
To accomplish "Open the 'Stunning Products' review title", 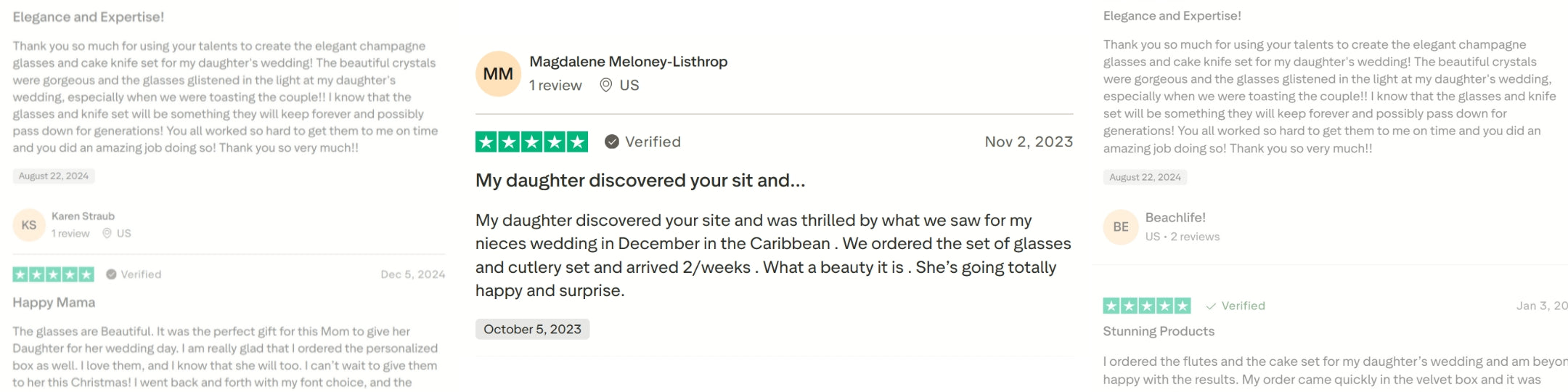I will click(x=1158, y=332).
